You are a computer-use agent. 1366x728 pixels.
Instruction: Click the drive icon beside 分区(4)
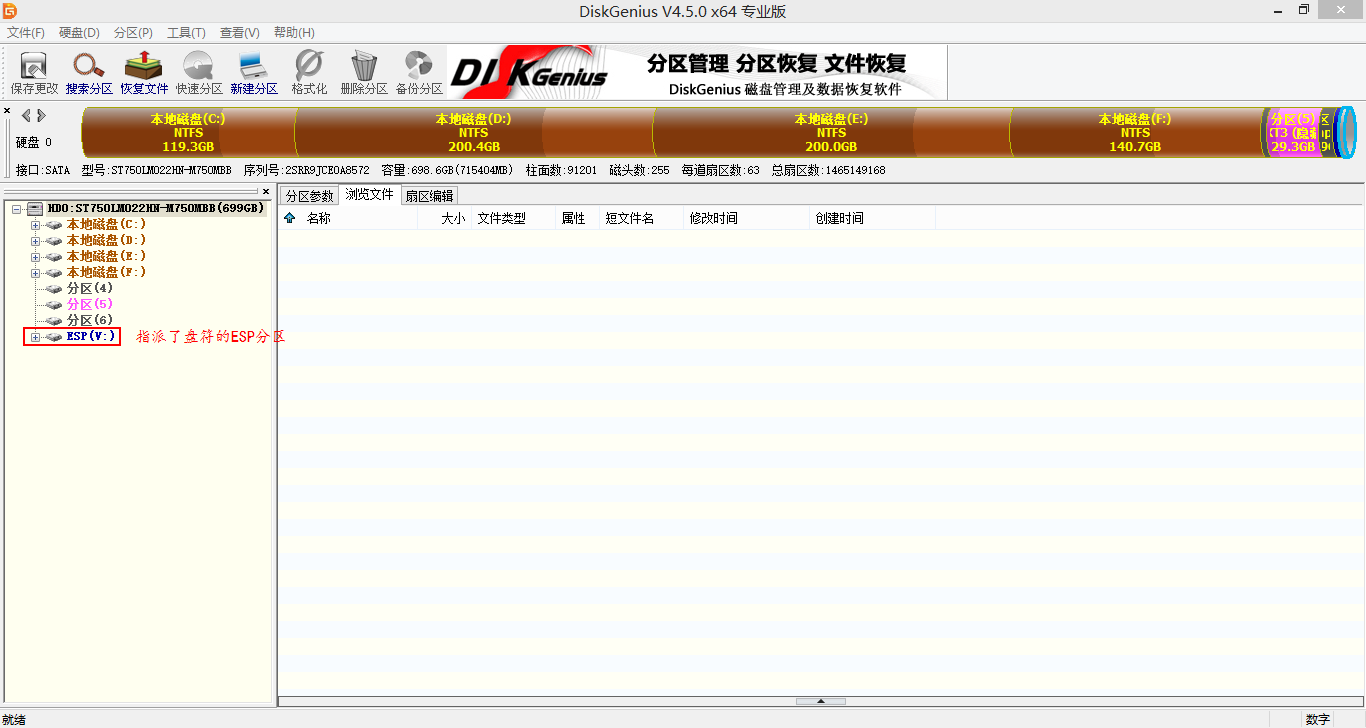tap(54, 289)
